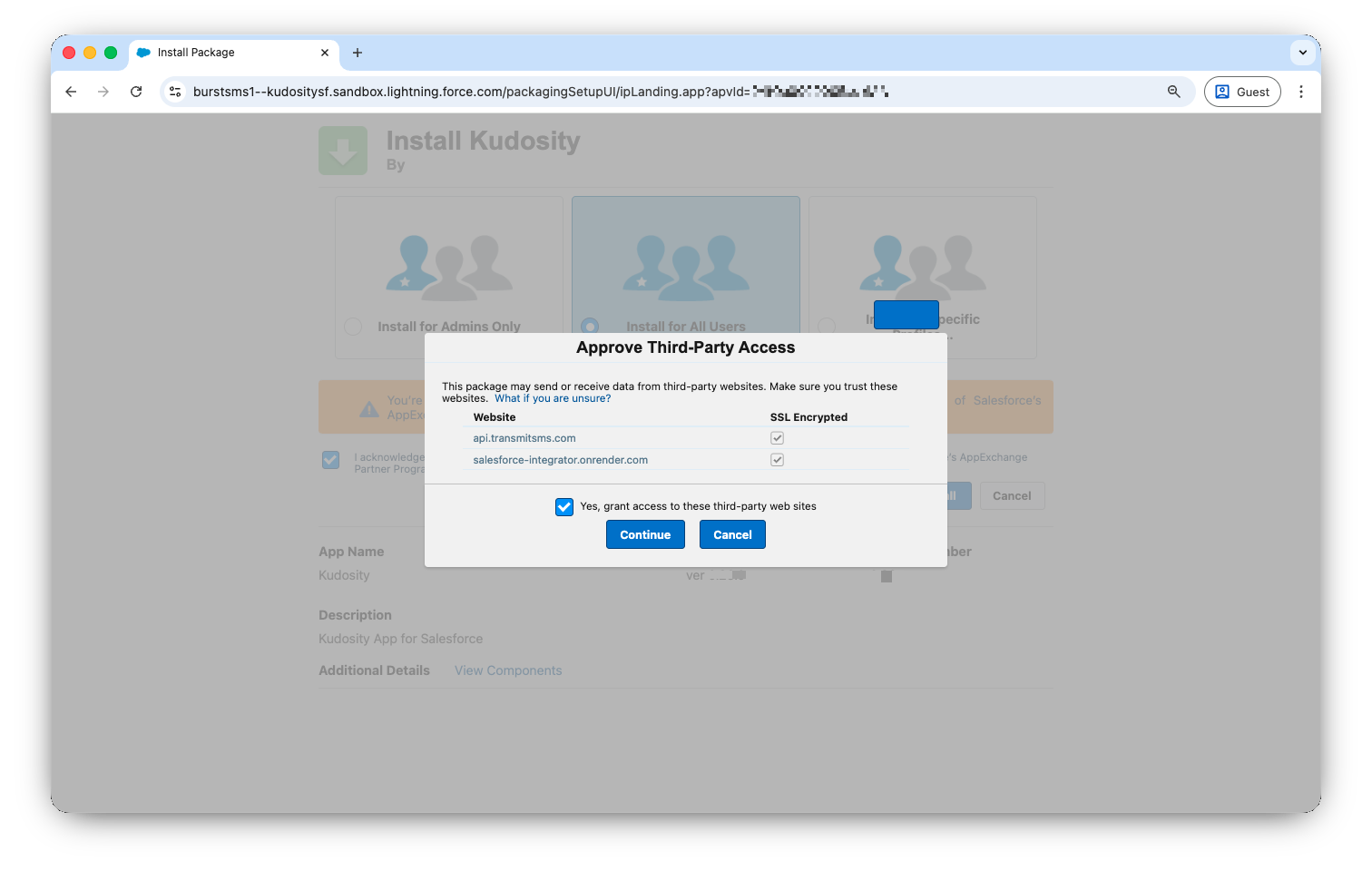Cancel the third-party access dialog
Viewport: 1372px width, 880px height.
point(731,535)
